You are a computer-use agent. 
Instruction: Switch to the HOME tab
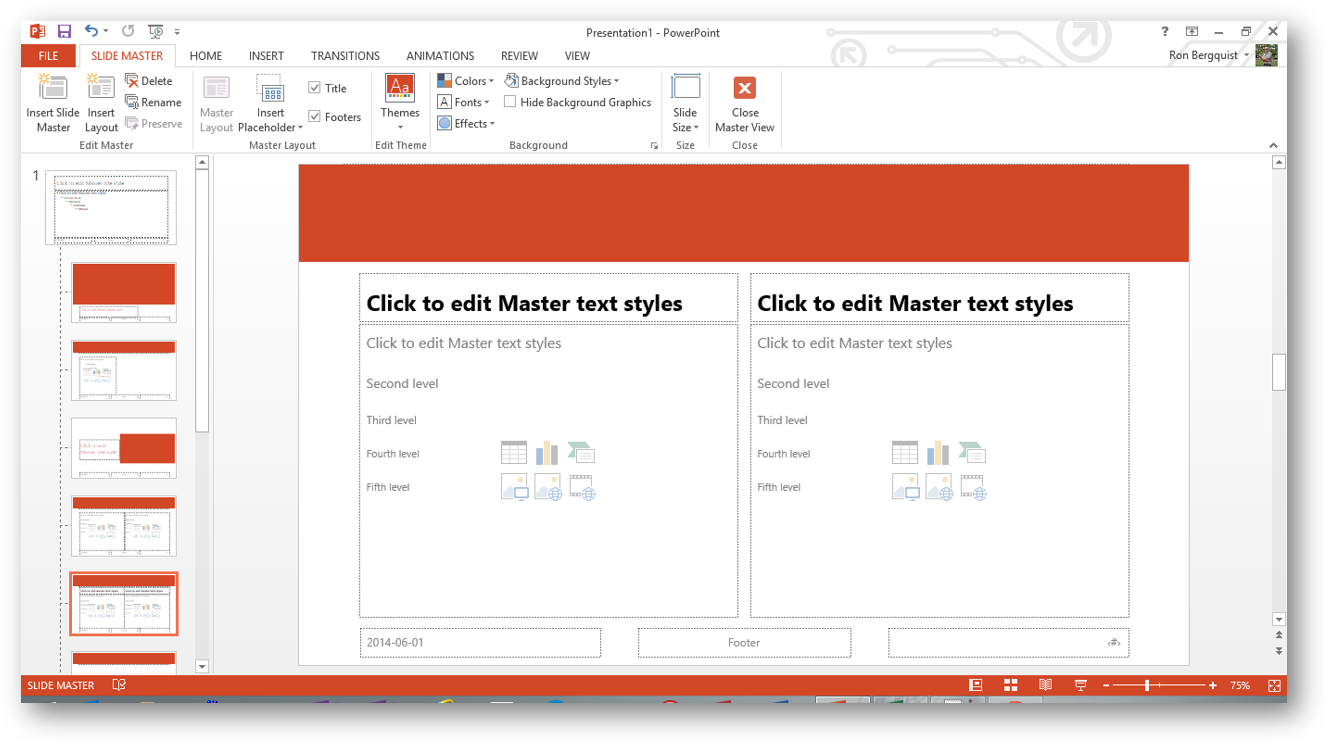[x=206, y=56]
